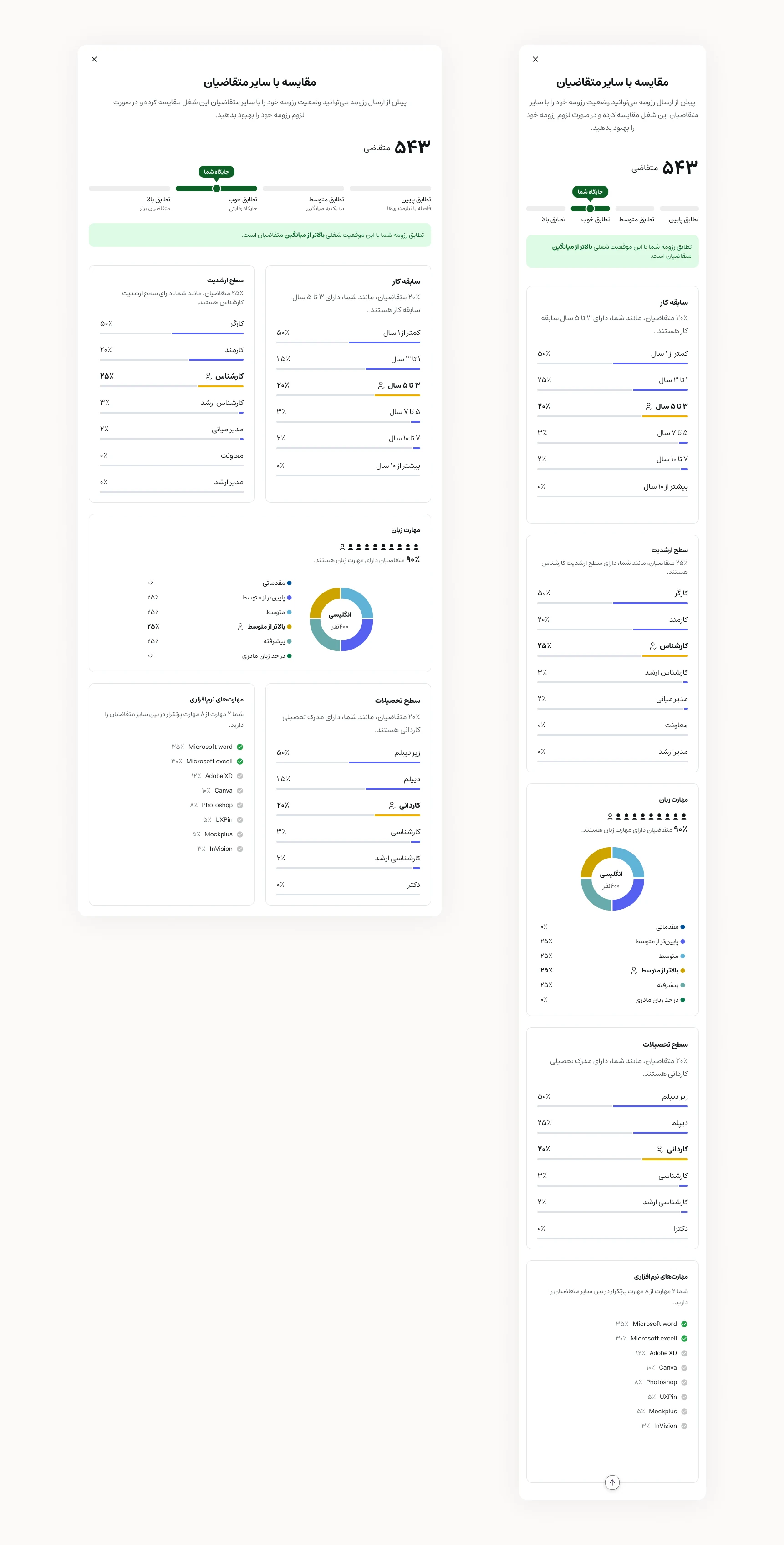The image size is (784, 1545).
Task: Click person icon beside کارشناس in wide modal
Action: pos(209,376)
